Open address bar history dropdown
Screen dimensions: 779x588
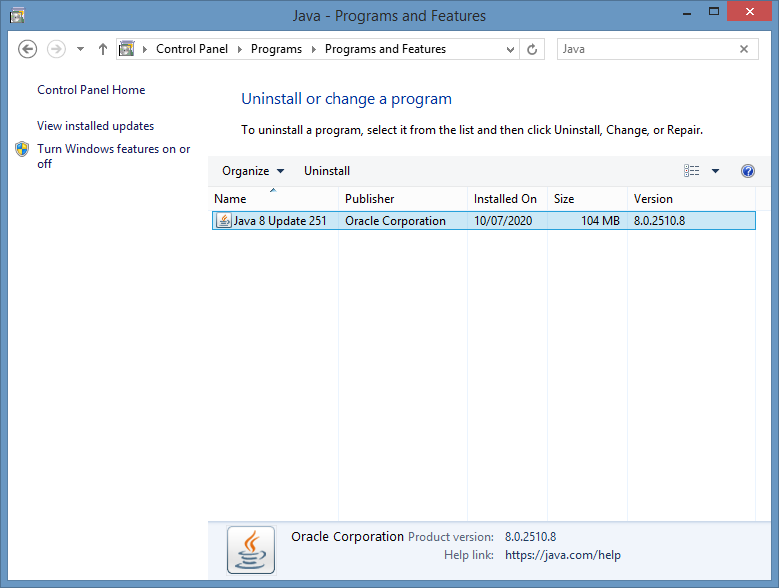pos(510,49)
